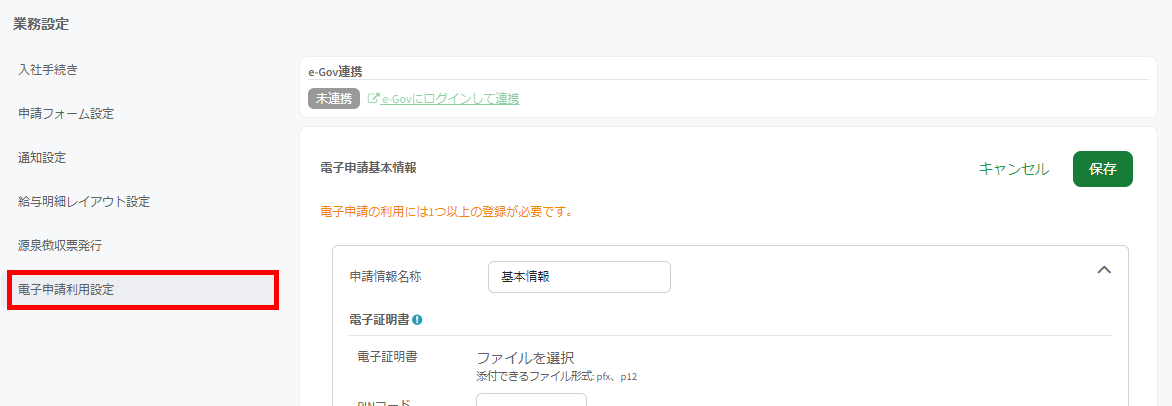Image resolution: width=1172 pixels, height=406 pixels.
Task: Select 源泉徴収票発行 in the sidebar
Action: point(60,245)
